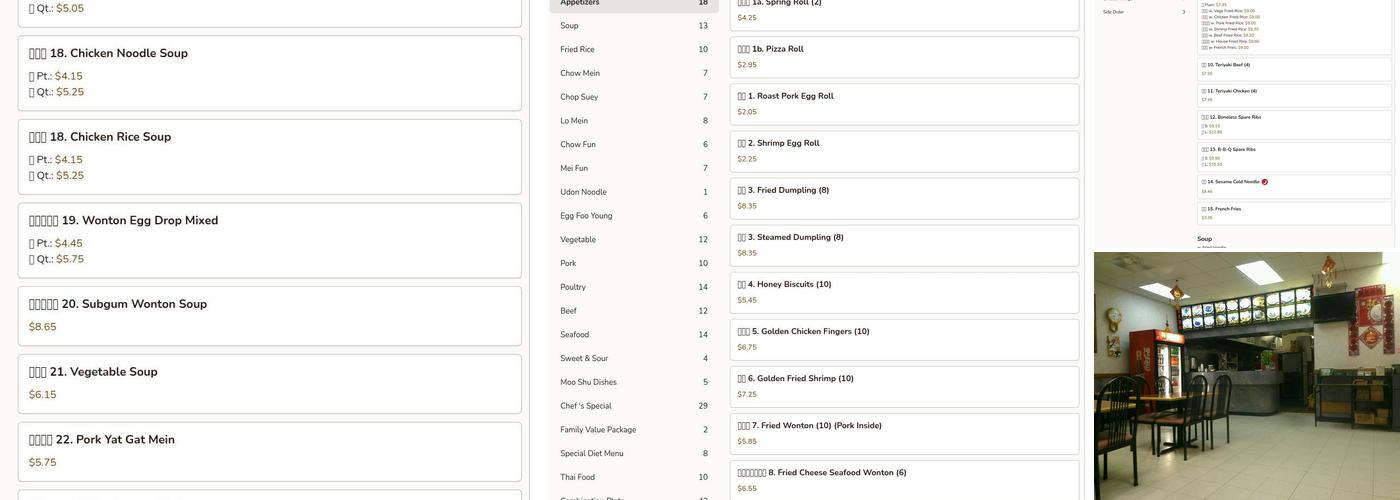Open the Chow Mein category

580,73
